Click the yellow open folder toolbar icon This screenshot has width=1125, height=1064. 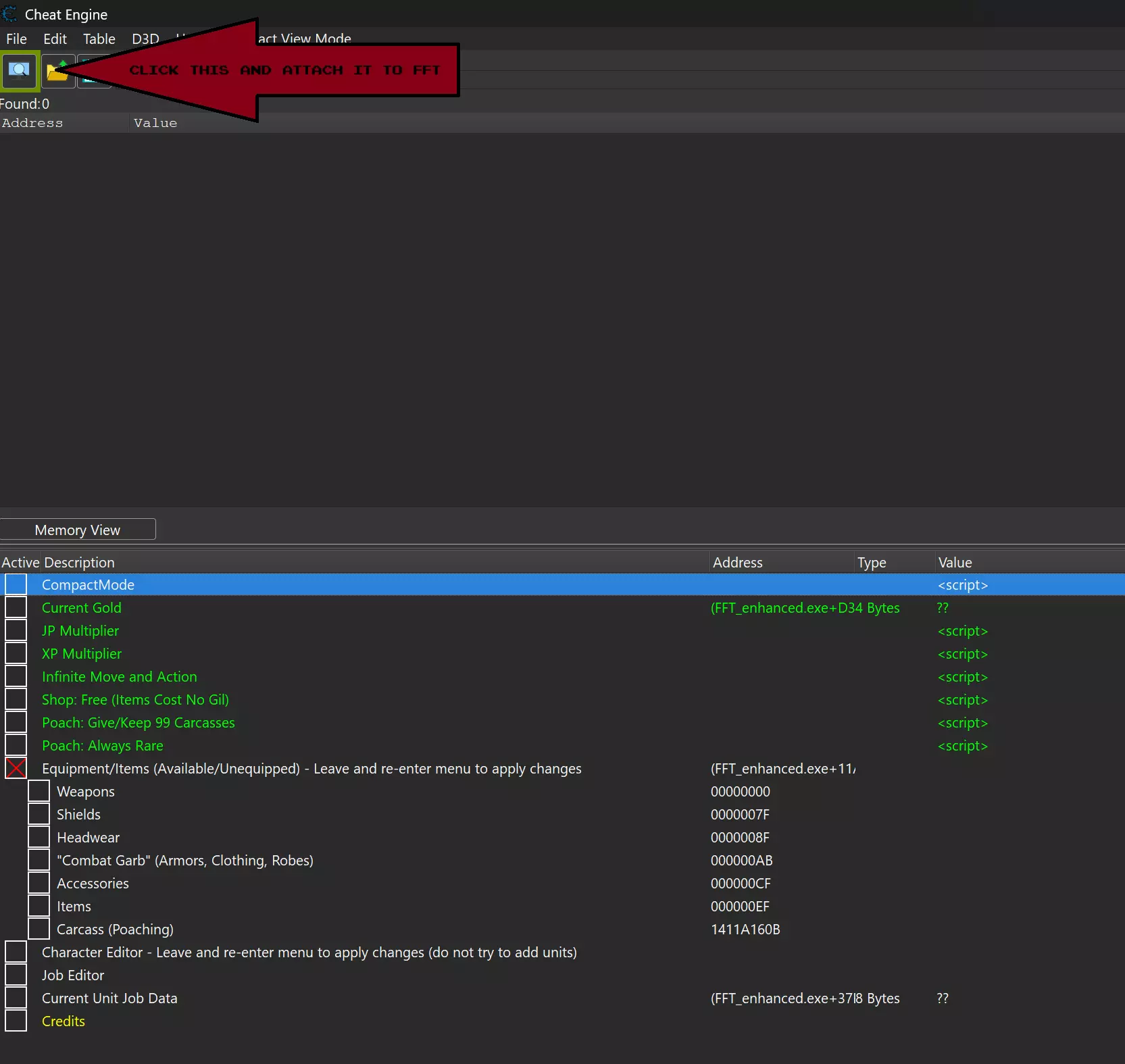(58, 71)
